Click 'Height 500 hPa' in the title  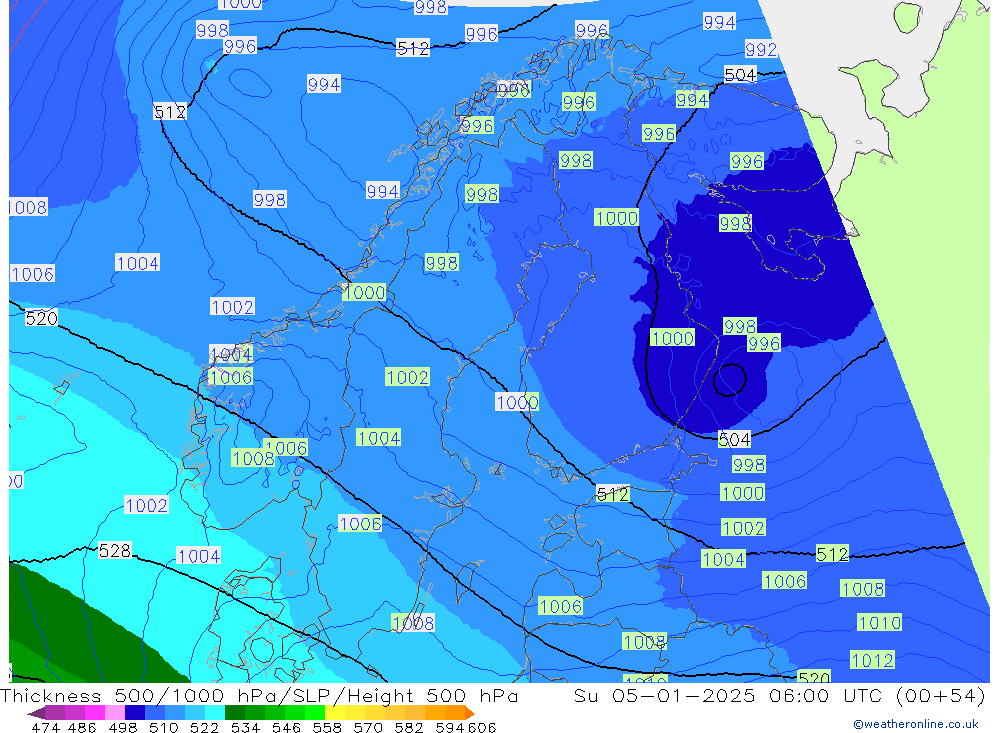[434, 695]
